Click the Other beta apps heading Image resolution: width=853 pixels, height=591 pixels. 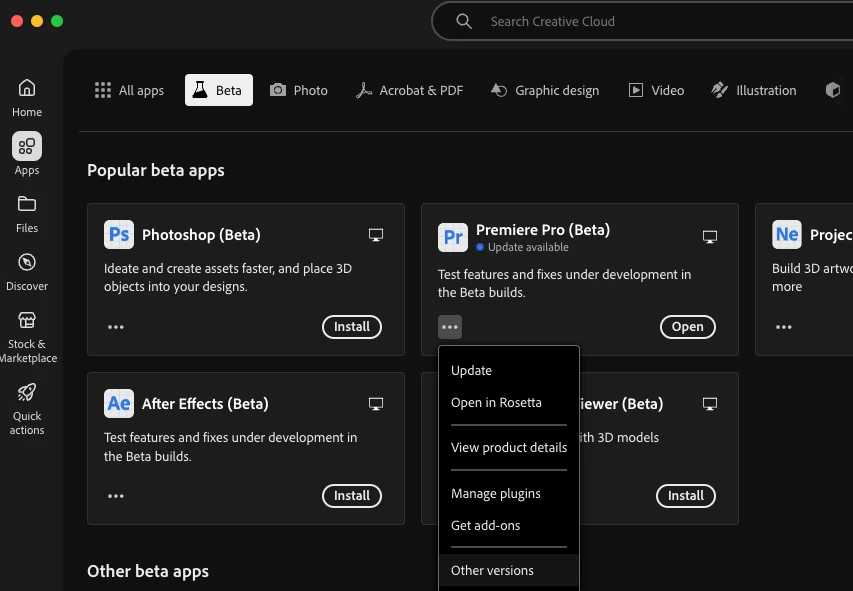[148, 571]
